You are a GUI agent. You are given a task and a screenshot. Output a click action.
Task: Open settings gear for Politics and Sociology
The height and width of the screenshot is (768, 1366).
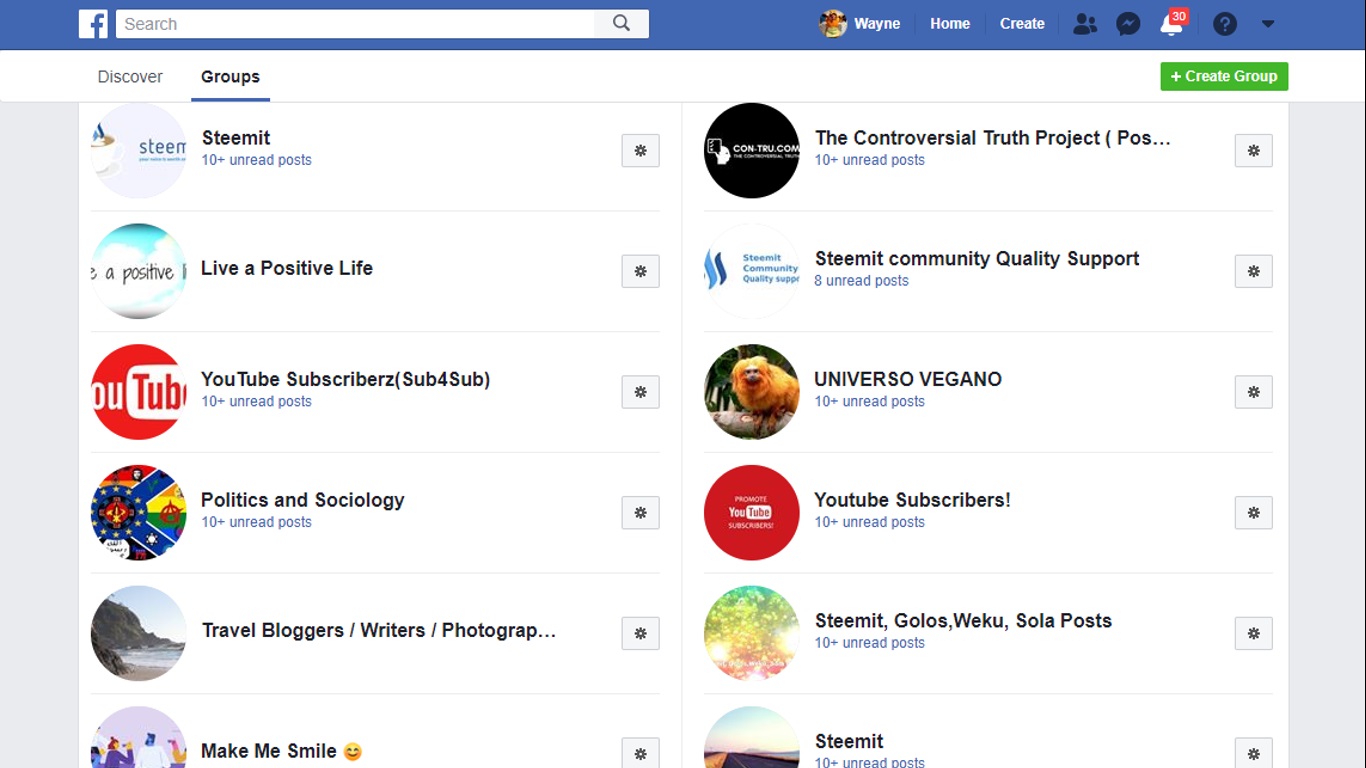[x=640, y=513]
